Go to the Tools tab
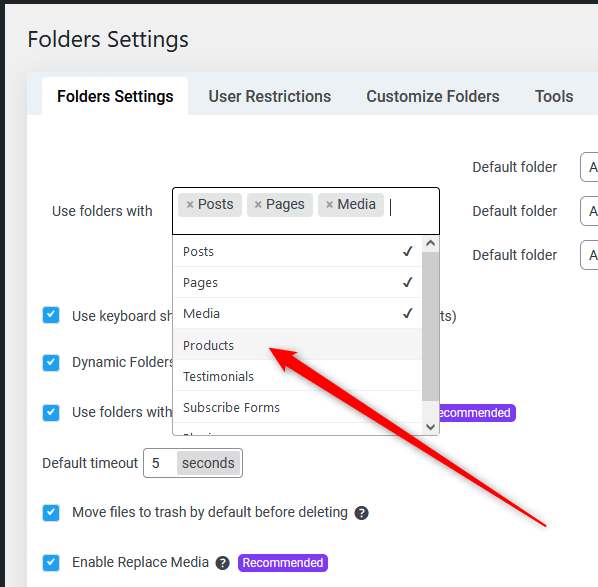 pyautogui.click(x=554, y=96)
